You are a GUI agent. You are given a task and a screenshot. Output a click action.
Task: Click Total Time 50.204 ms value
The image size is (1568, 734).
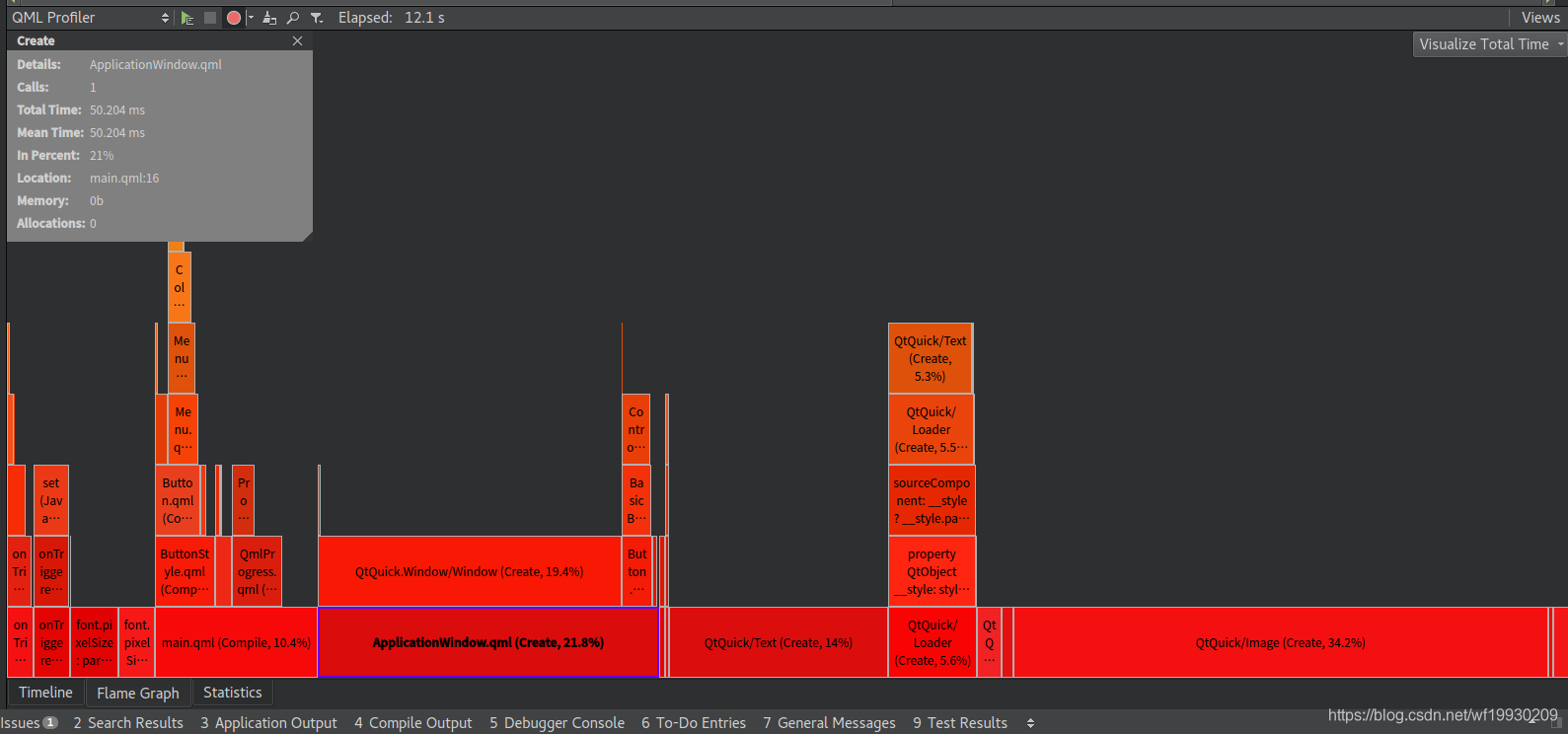click(x=117, y=110)
